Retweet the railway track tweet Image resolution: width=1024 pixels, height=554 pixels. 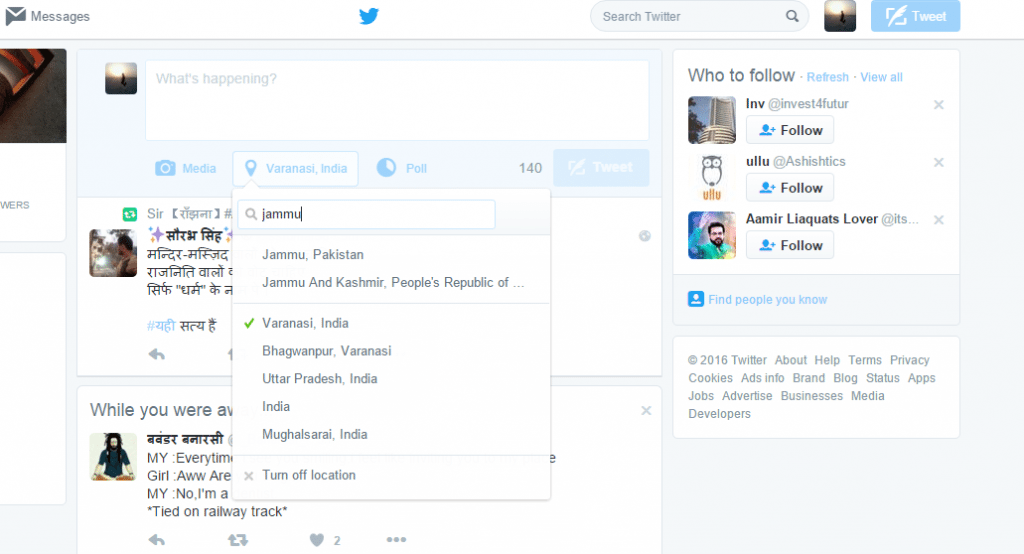coord(238,540)
